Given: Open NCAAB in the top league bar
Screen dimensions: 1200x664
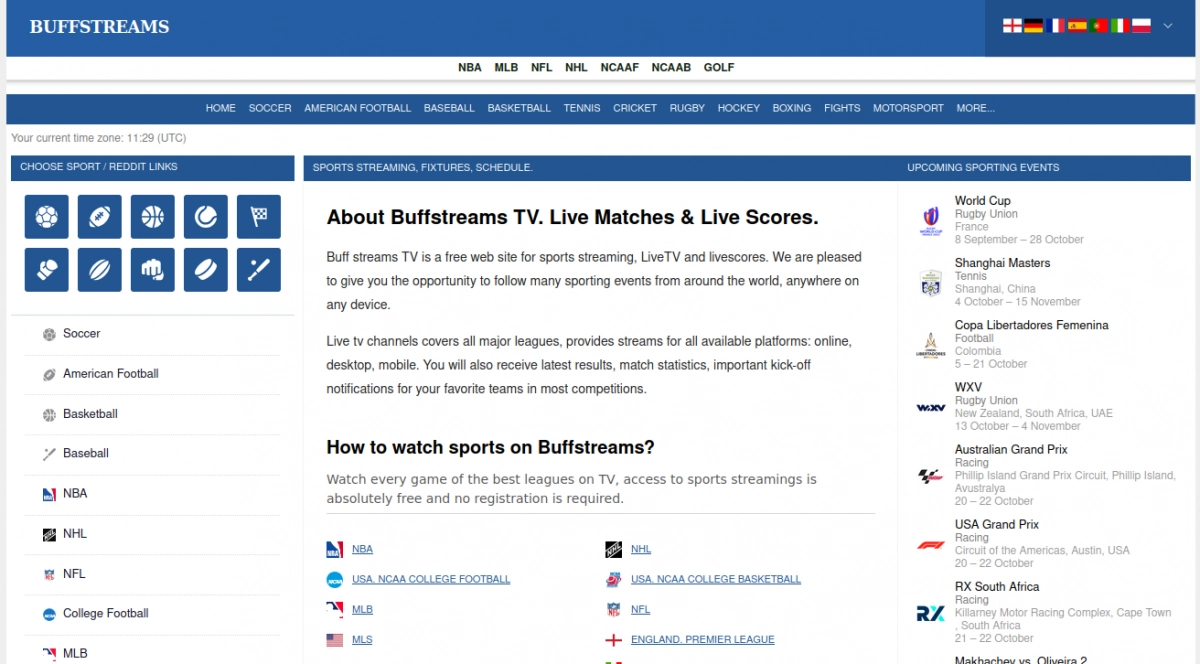Looking at the screenshot, I should click(x=671, y=68).
